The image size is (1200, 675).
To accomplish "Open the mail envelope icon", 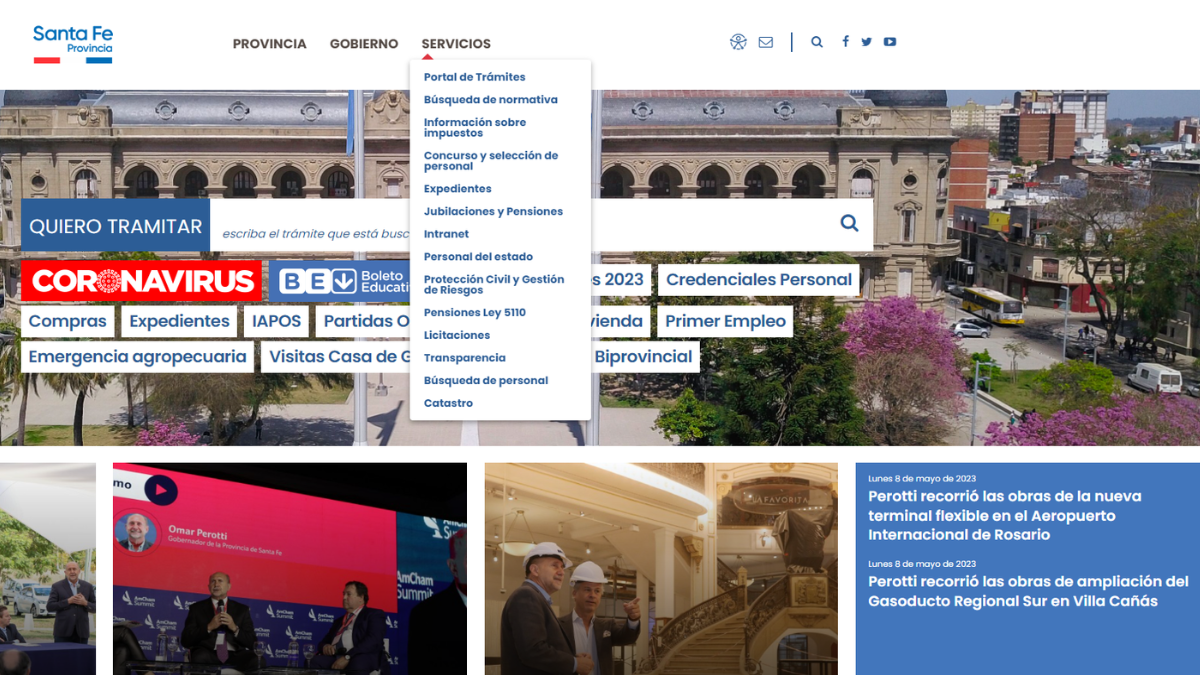I will (766, 42).
